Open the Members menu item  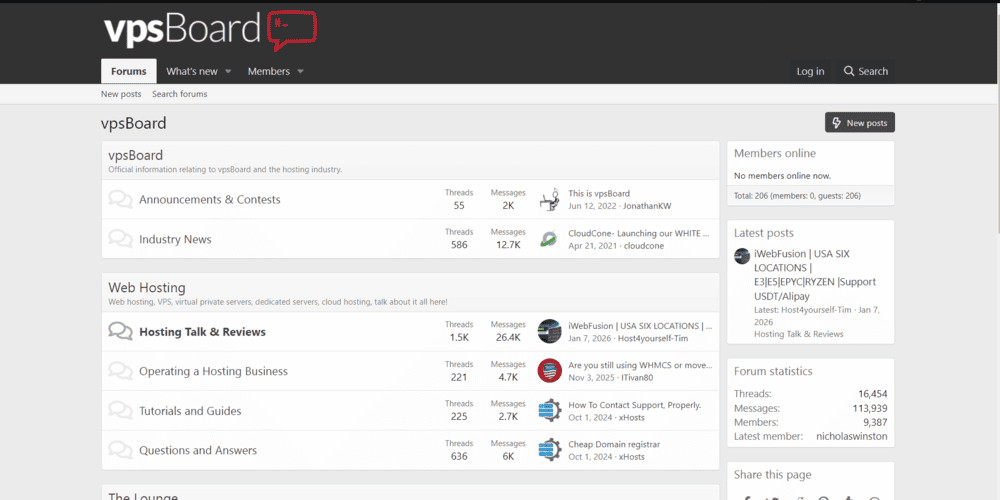(268, 71)
